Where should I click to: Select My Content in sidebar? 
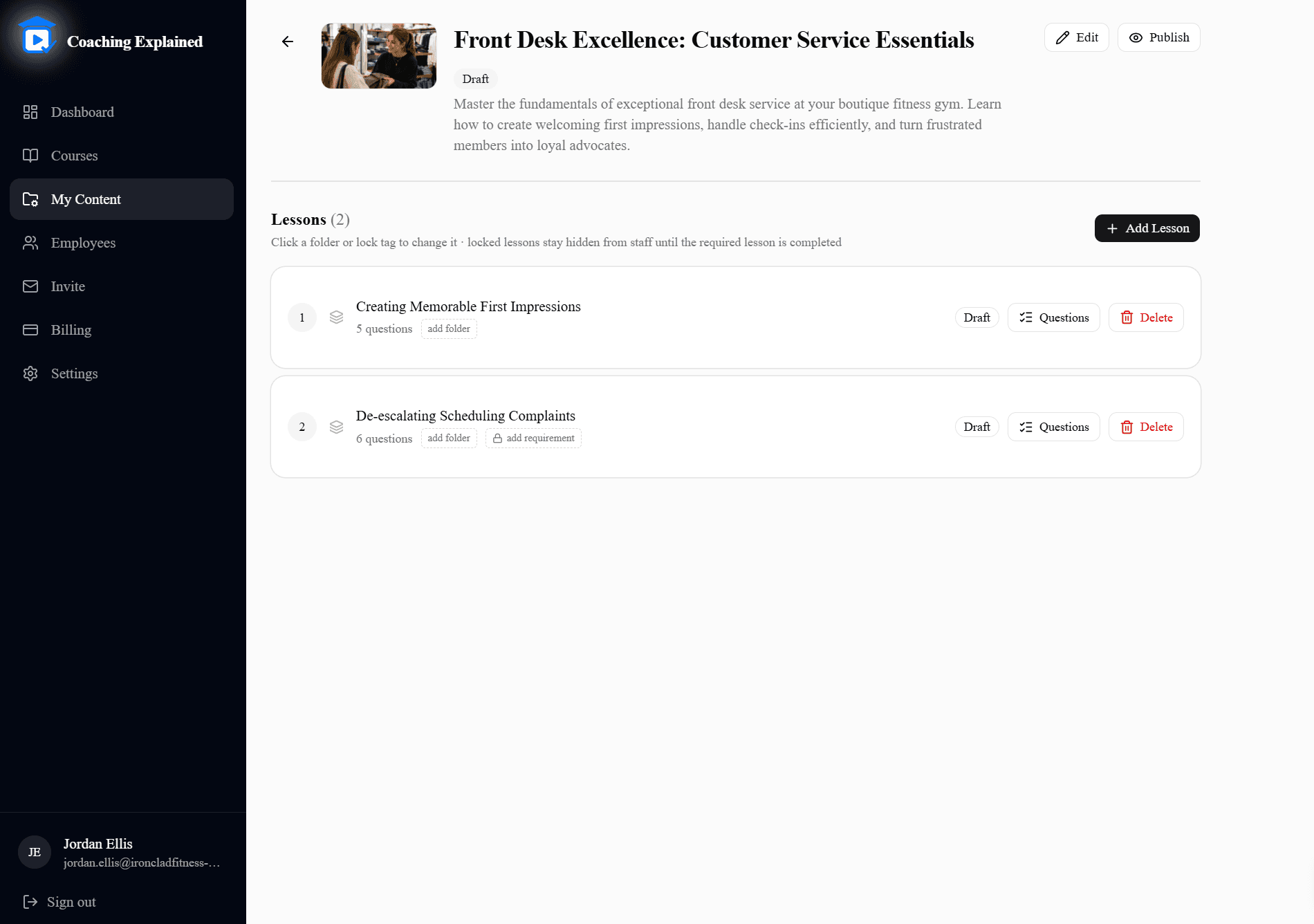(x=122, y=199)
